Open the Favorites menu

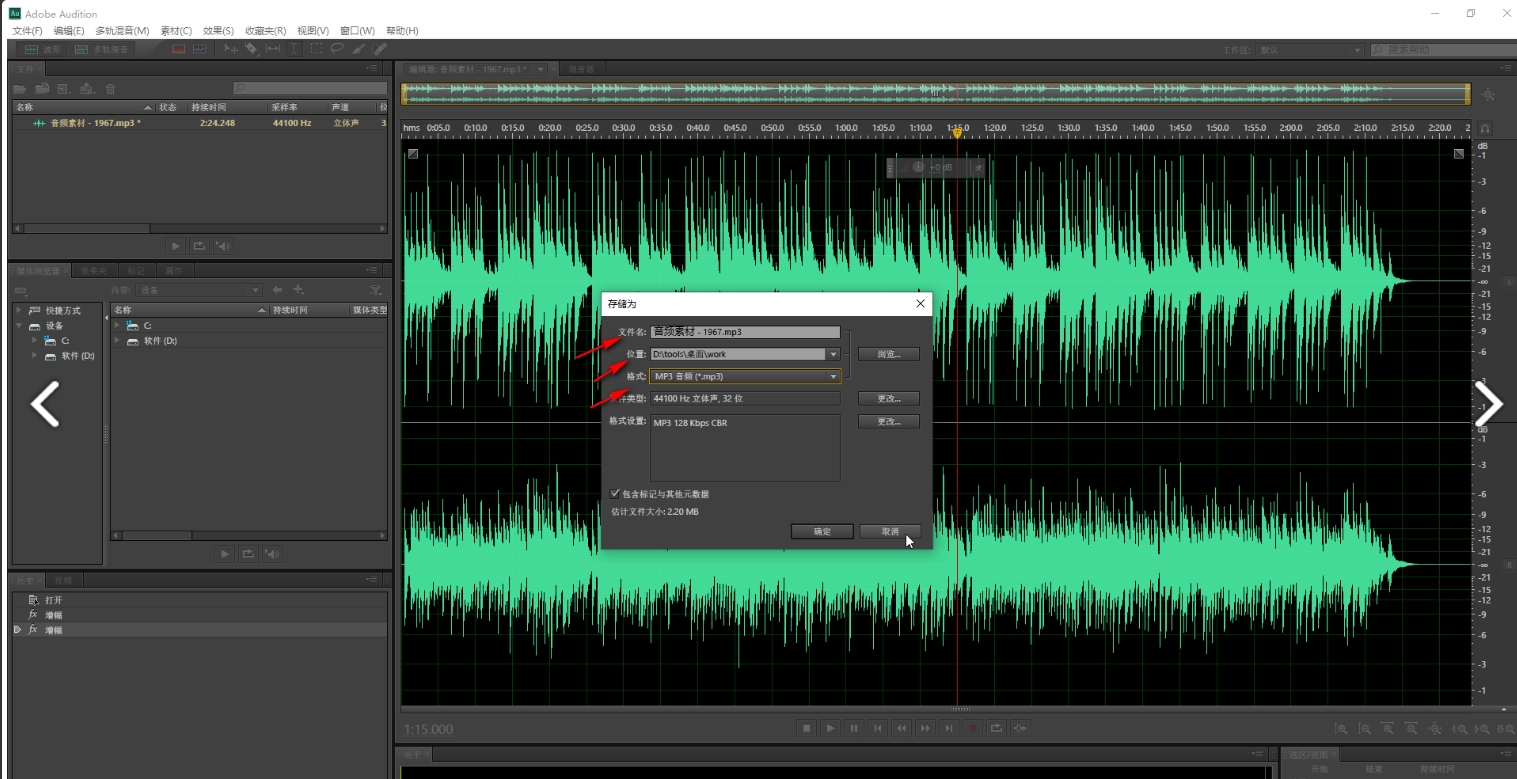[x=265, y=31]
